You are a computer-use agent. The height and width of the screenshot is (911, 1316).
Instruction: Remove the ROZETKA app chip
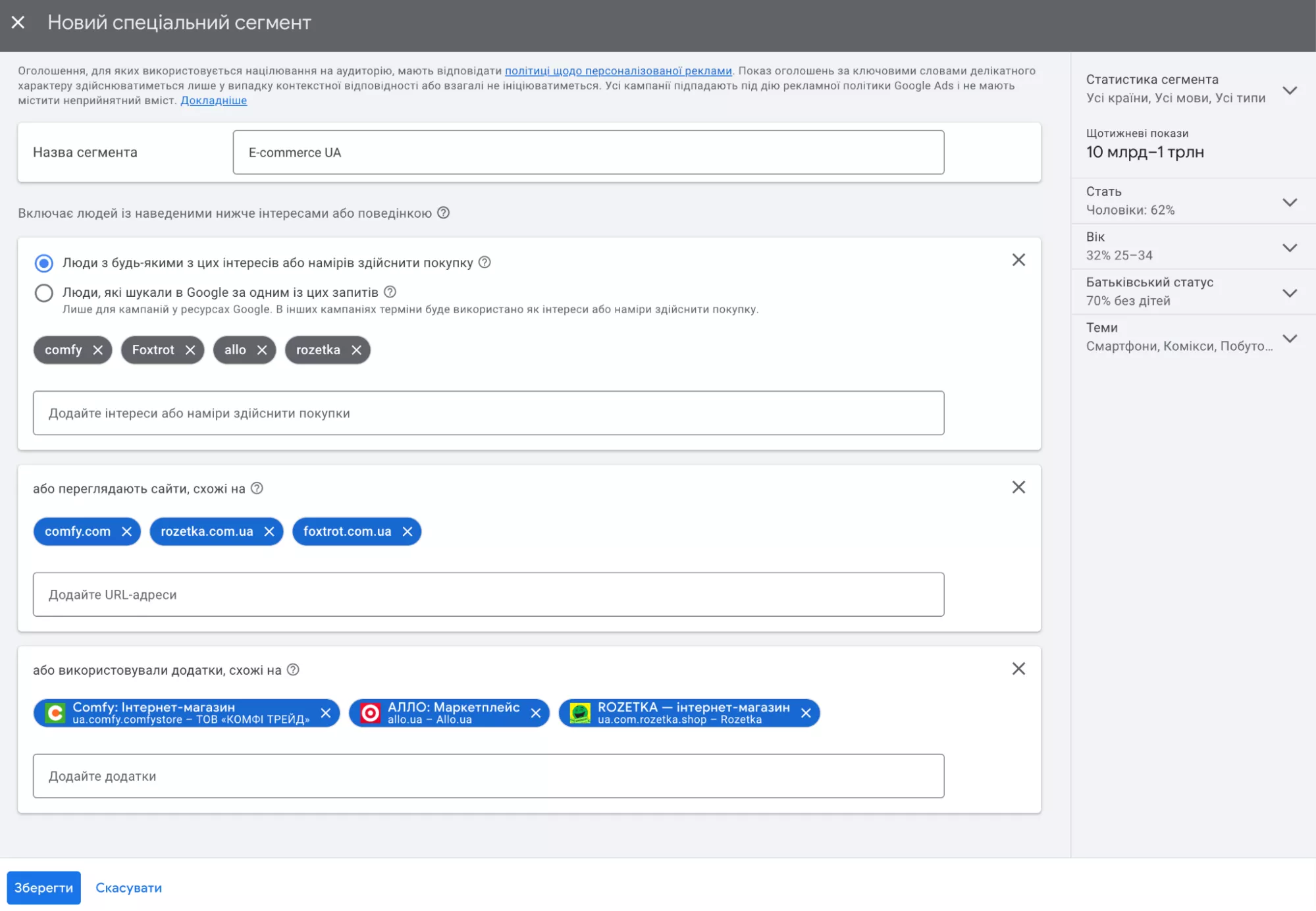click(x=806, y=713)
